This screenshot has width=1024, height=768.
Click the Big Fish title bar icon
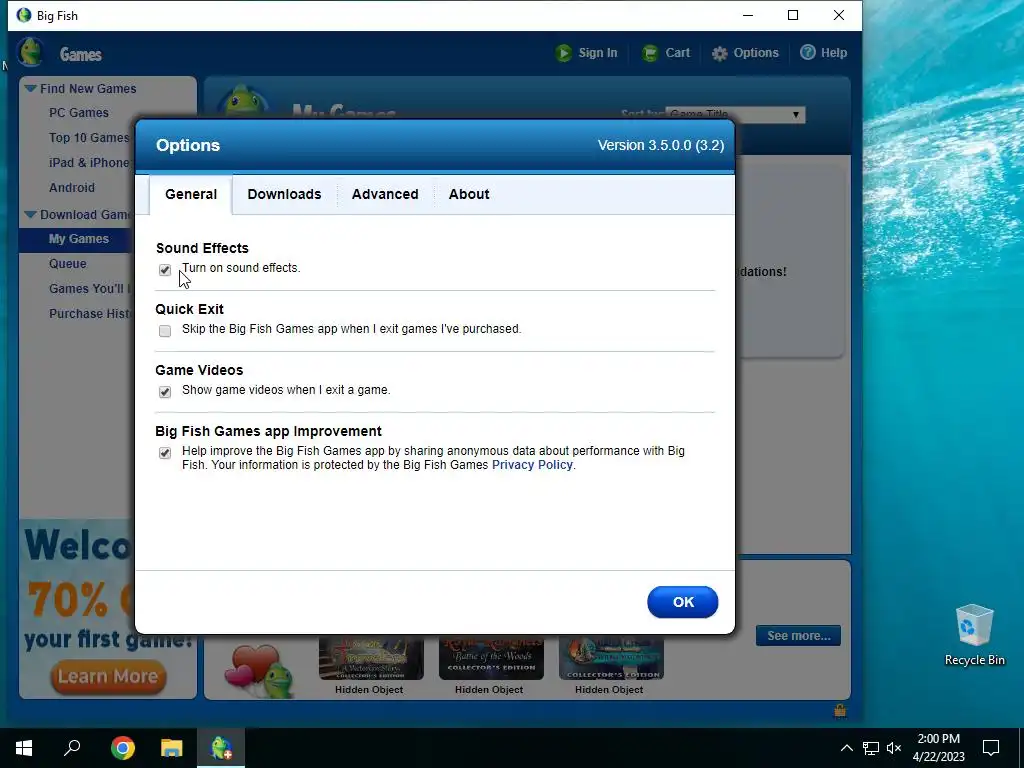(24, 15)
